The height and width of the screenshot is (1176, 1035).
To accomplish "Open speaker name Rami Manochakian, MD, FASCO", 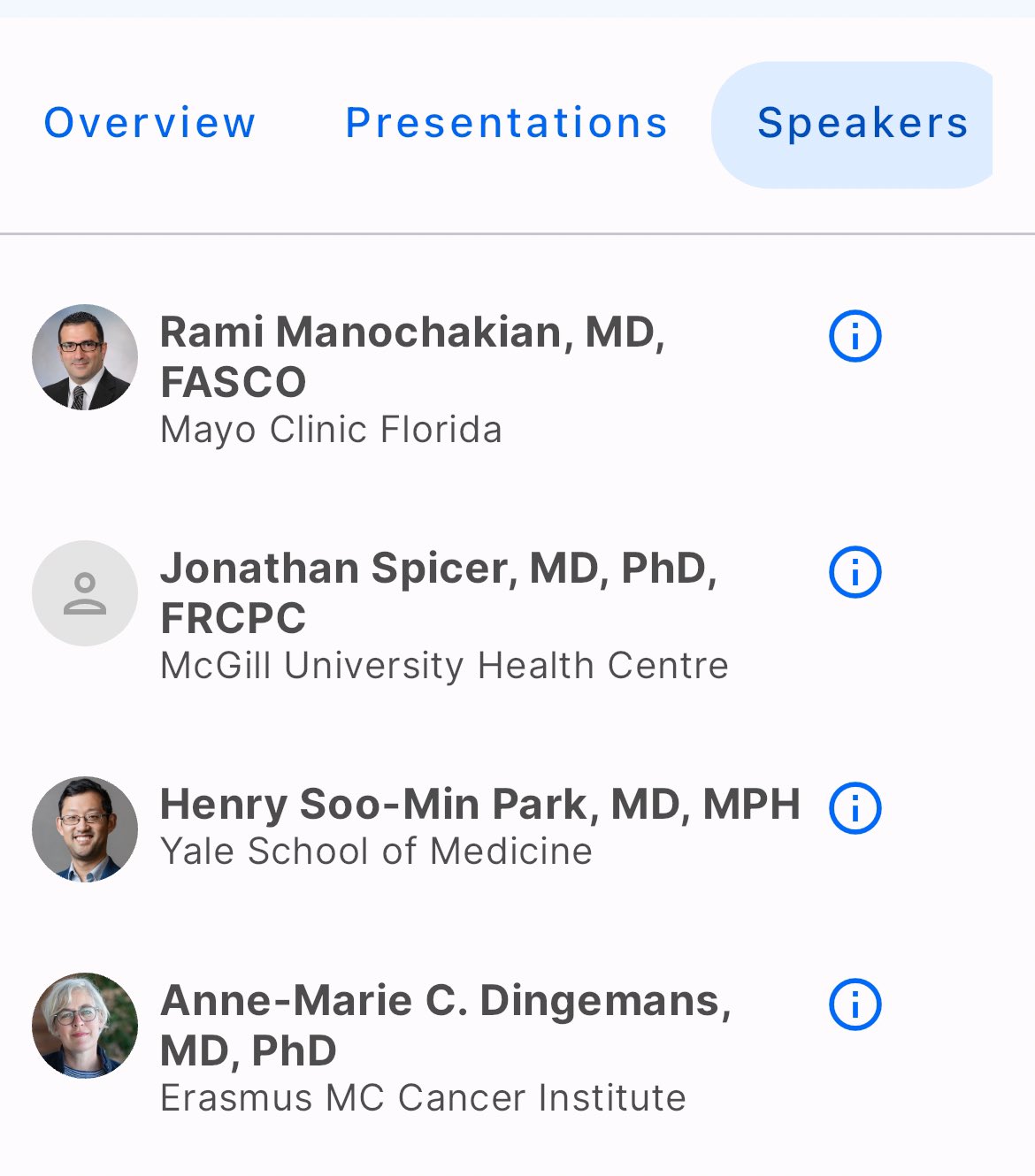I will click(413, 356).
